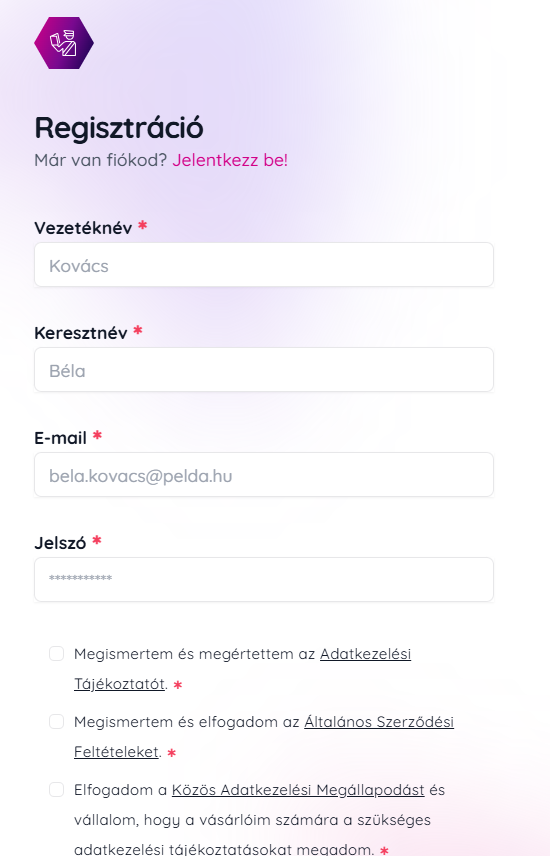This screenshot has width=550, height=856.
Task: Click into the Keresztnév text field
Action: click(264, 370)
